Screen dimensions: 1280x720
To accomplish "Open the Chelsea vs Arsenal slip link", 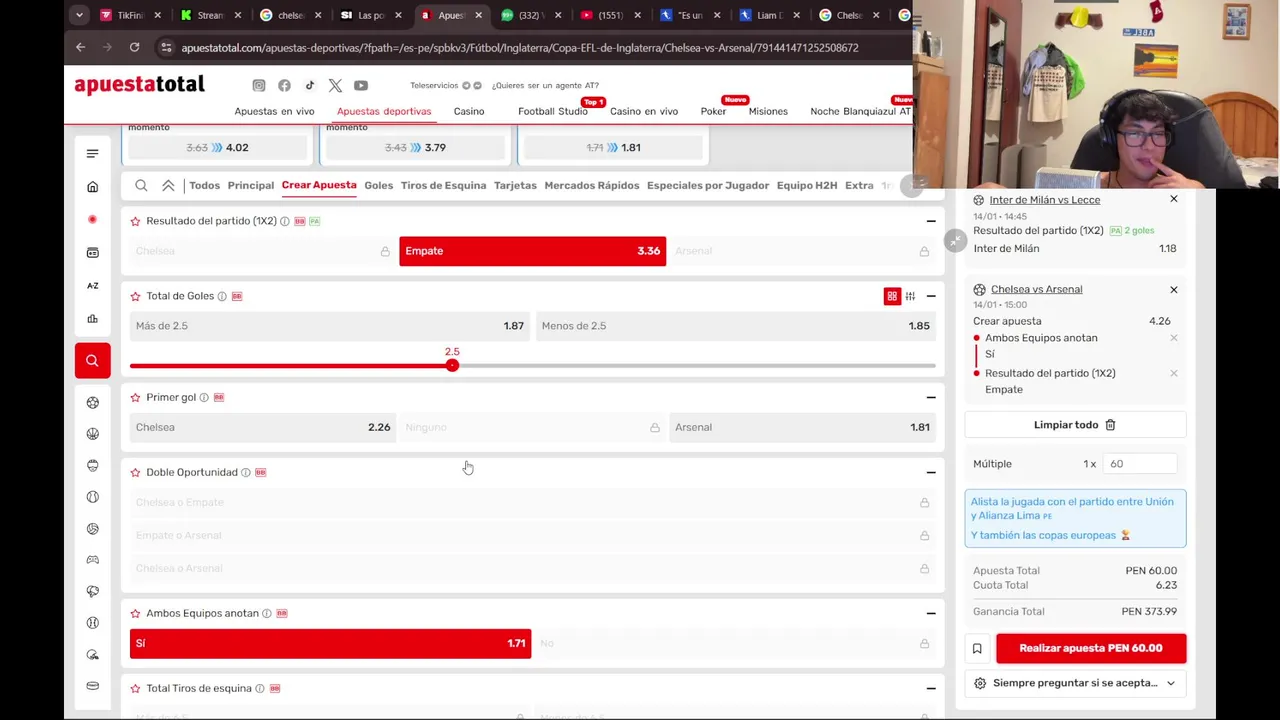I will click(1036, 289).
